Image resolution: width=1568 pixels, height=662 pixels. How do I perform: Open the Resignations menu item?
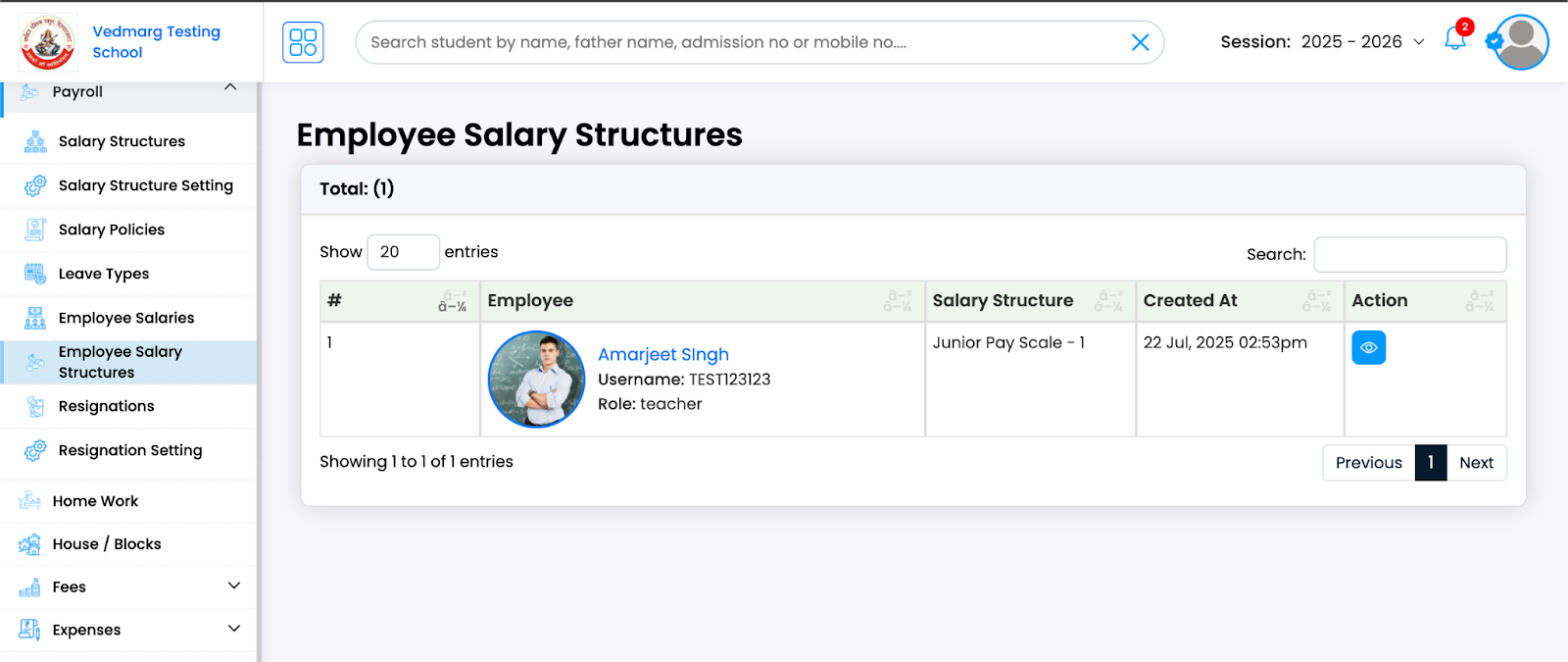(105, 406)
